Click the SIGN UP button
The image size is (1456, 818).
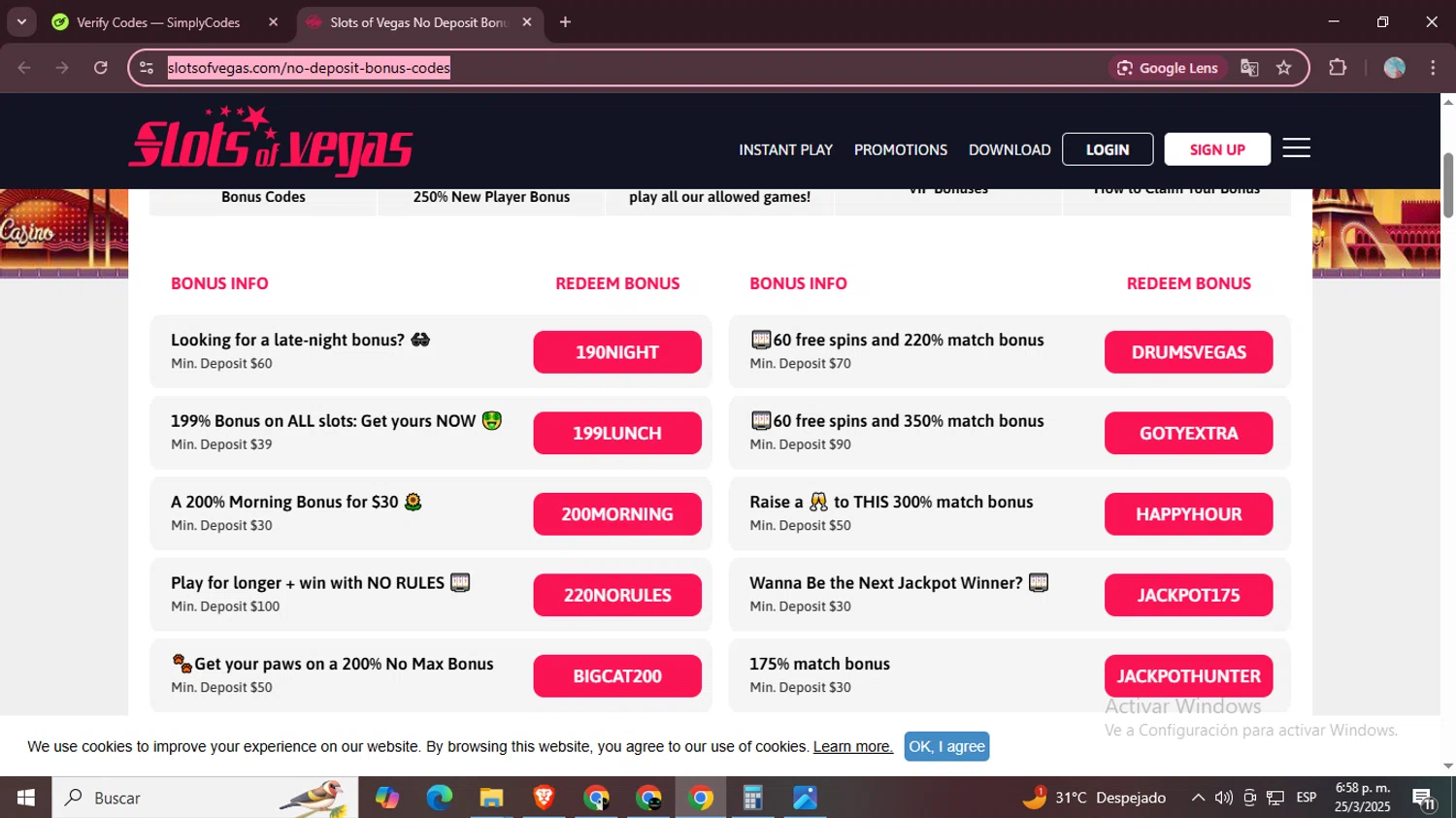(x=1217, y=149)
